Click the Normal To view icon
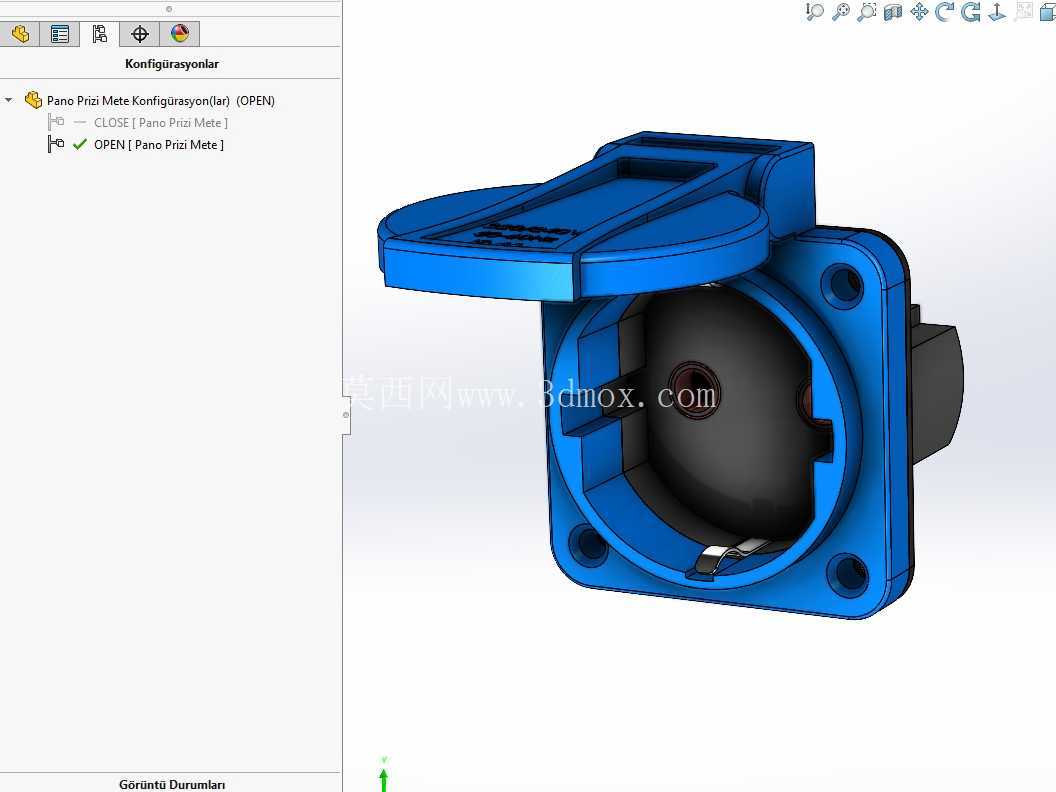 [x=997, y=11]
